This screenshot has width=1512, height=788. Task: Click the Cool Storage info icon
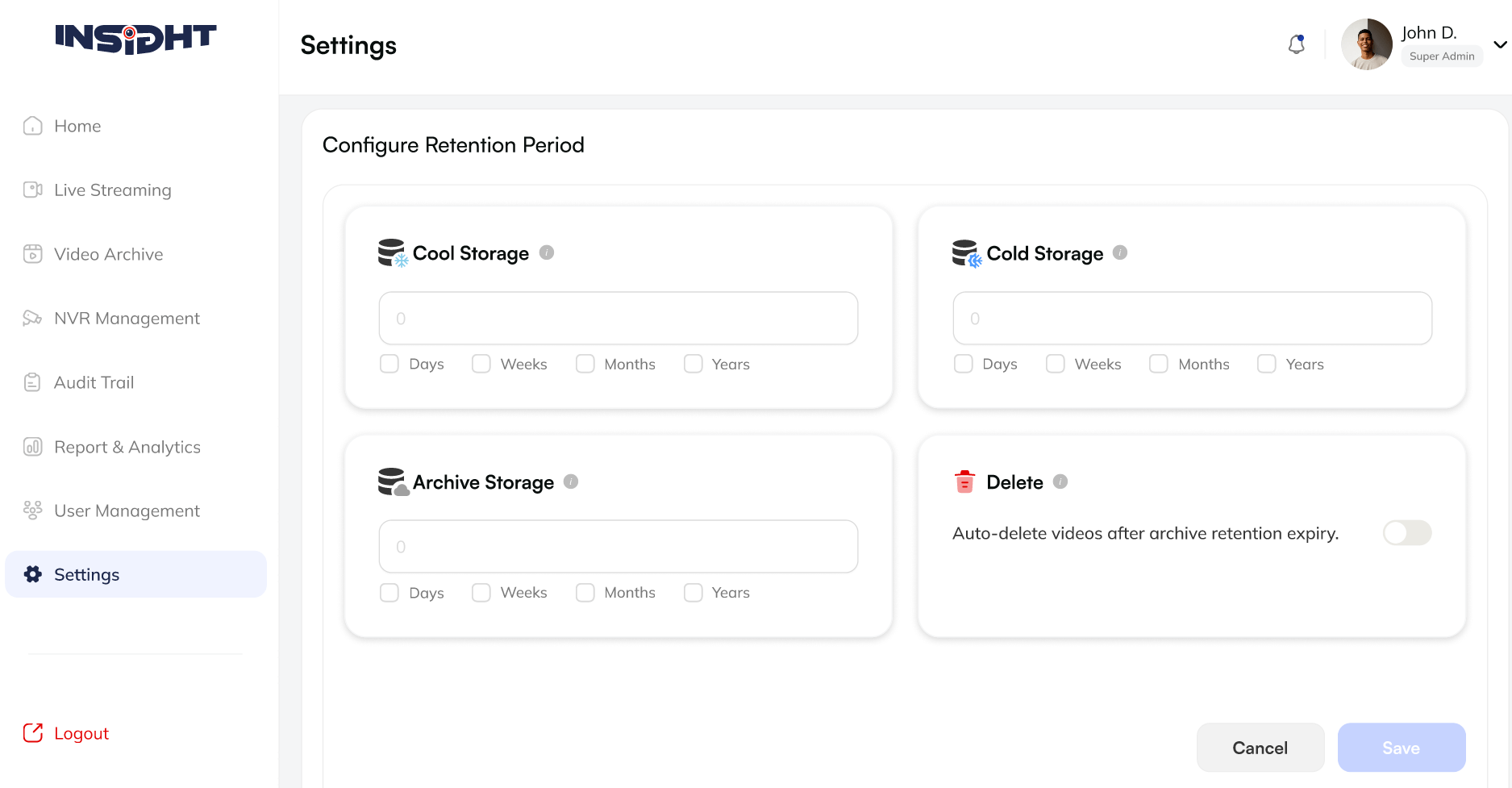(x=547, y=252)
